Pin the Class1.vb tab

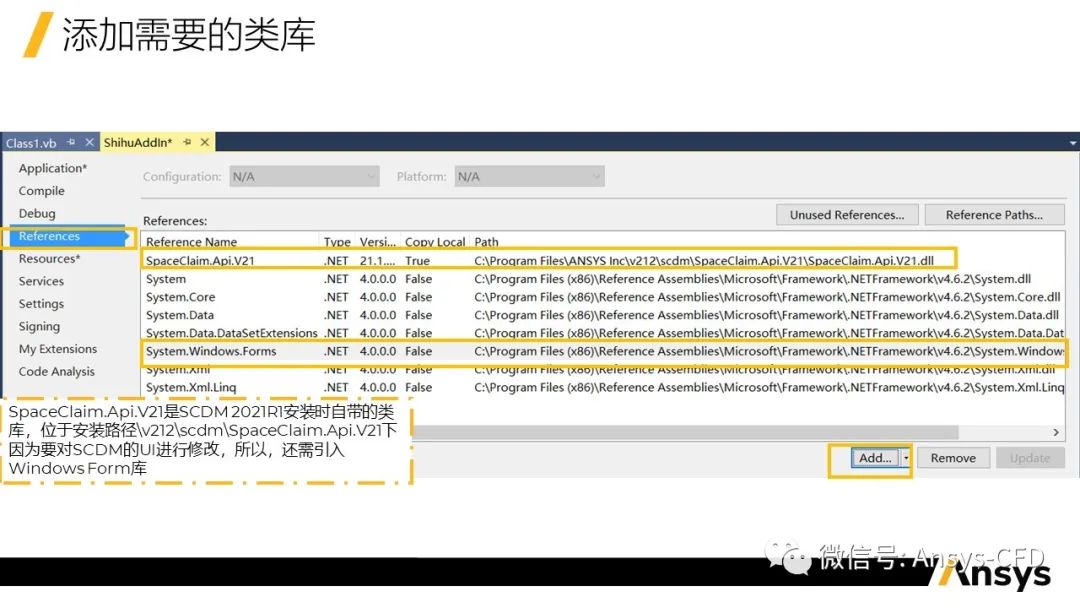pyautogui.click(x=71, y=142)
